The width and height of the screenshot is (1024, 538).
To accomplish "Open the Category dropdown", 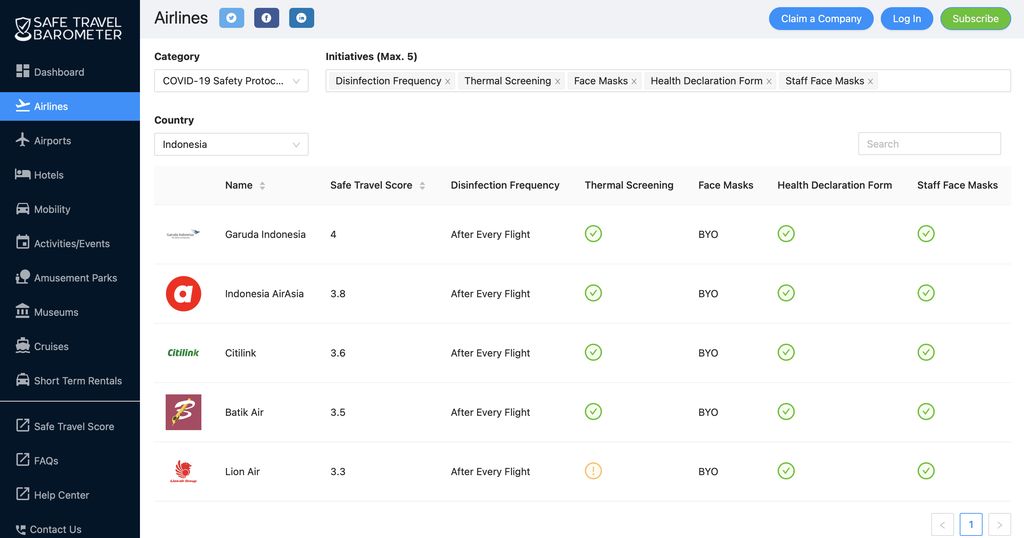I will 231,81.
